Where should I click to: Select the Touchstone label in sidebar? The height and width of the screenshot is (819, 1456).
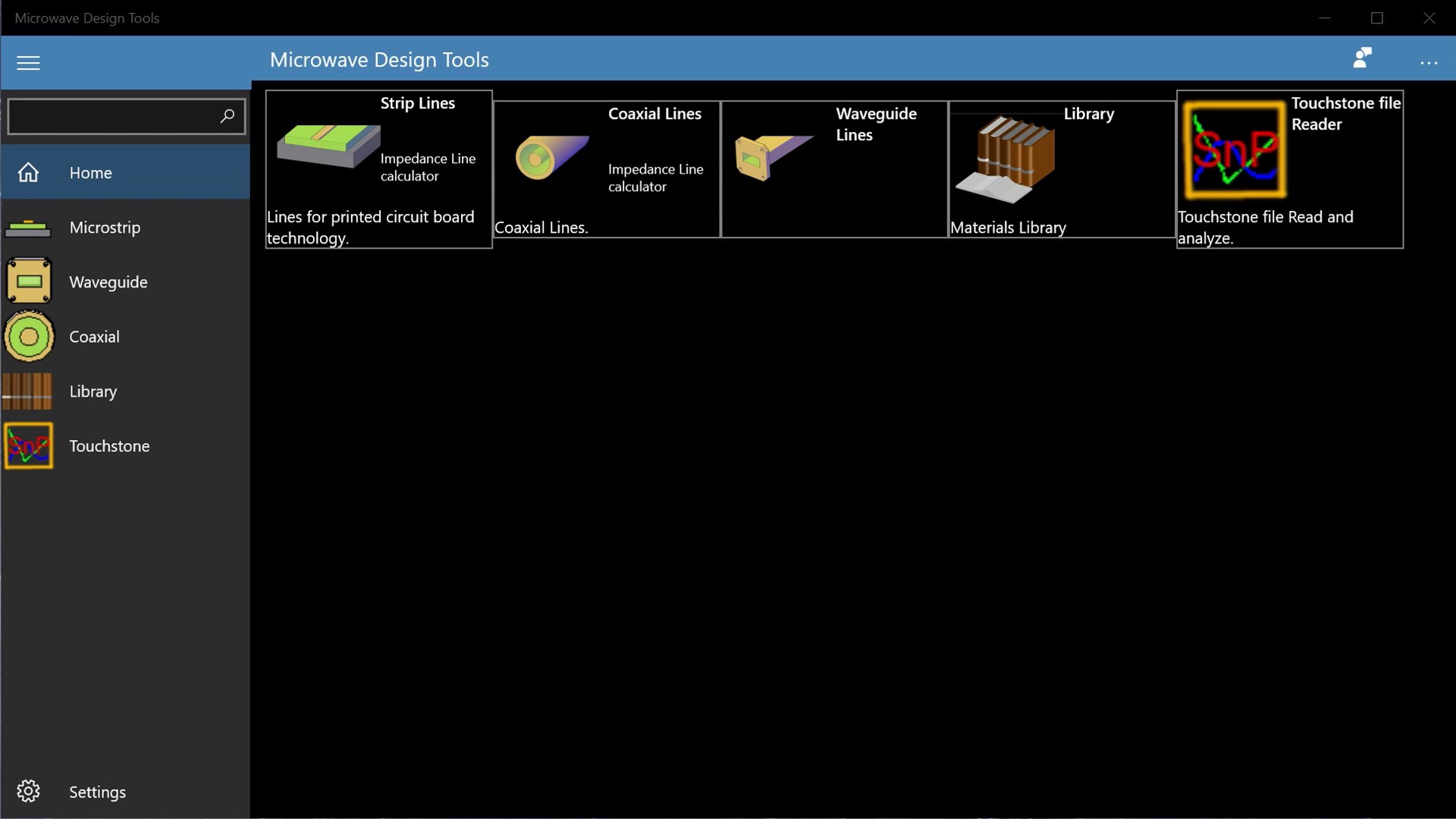[109, 446]
